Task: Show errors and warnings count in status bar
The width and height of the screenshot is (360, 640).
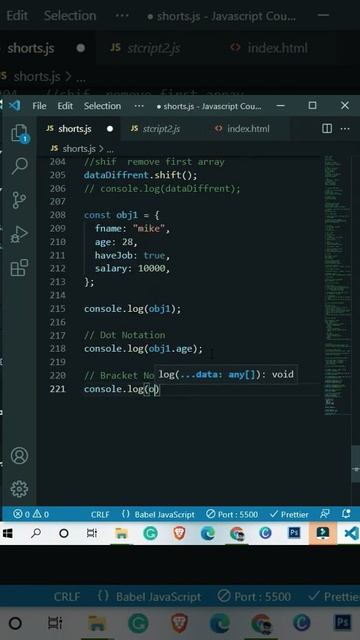Action: (x=31, y=514)
